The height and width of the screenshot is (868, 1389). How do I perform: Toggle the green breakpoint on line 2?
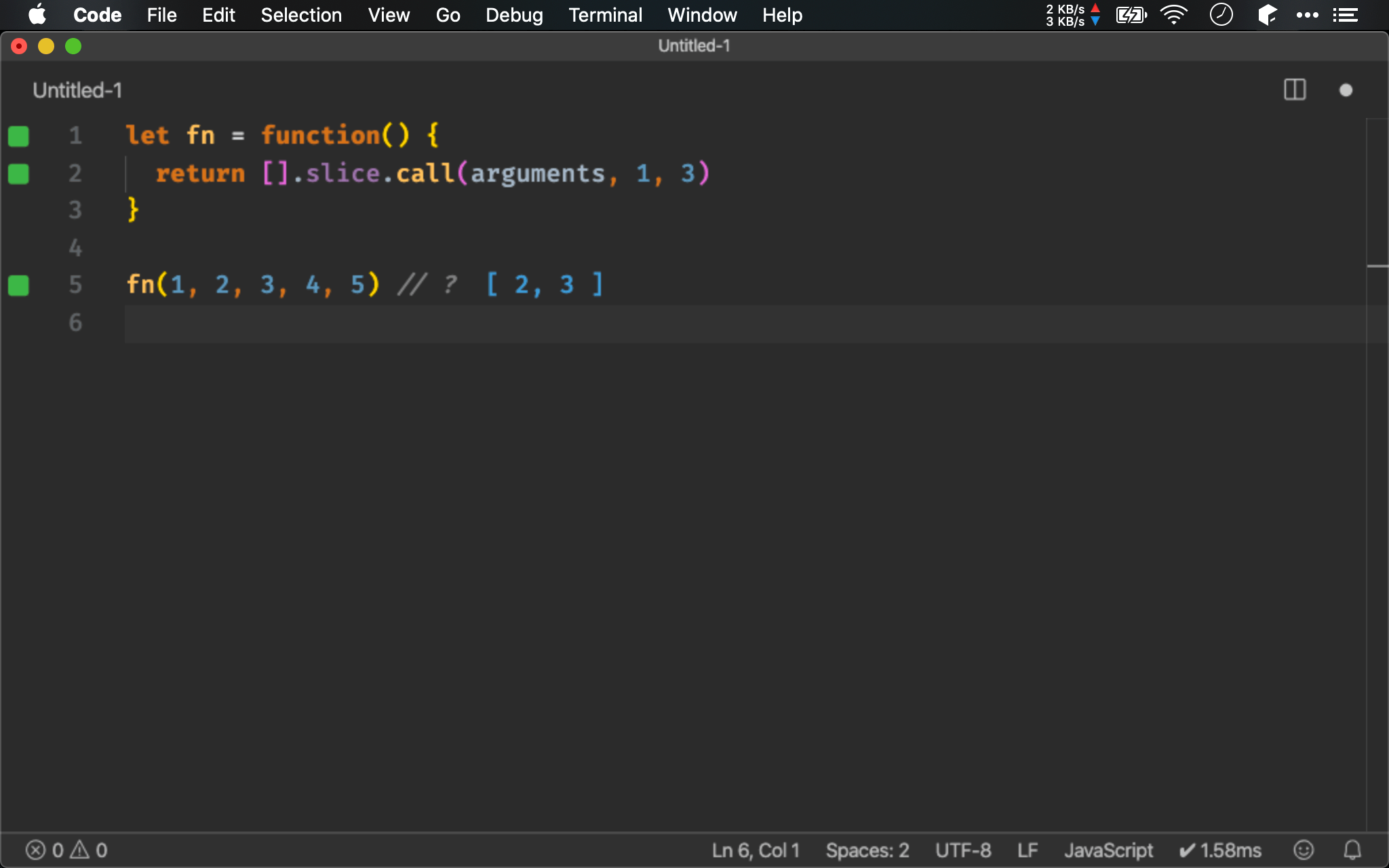(x=18, y=173)
